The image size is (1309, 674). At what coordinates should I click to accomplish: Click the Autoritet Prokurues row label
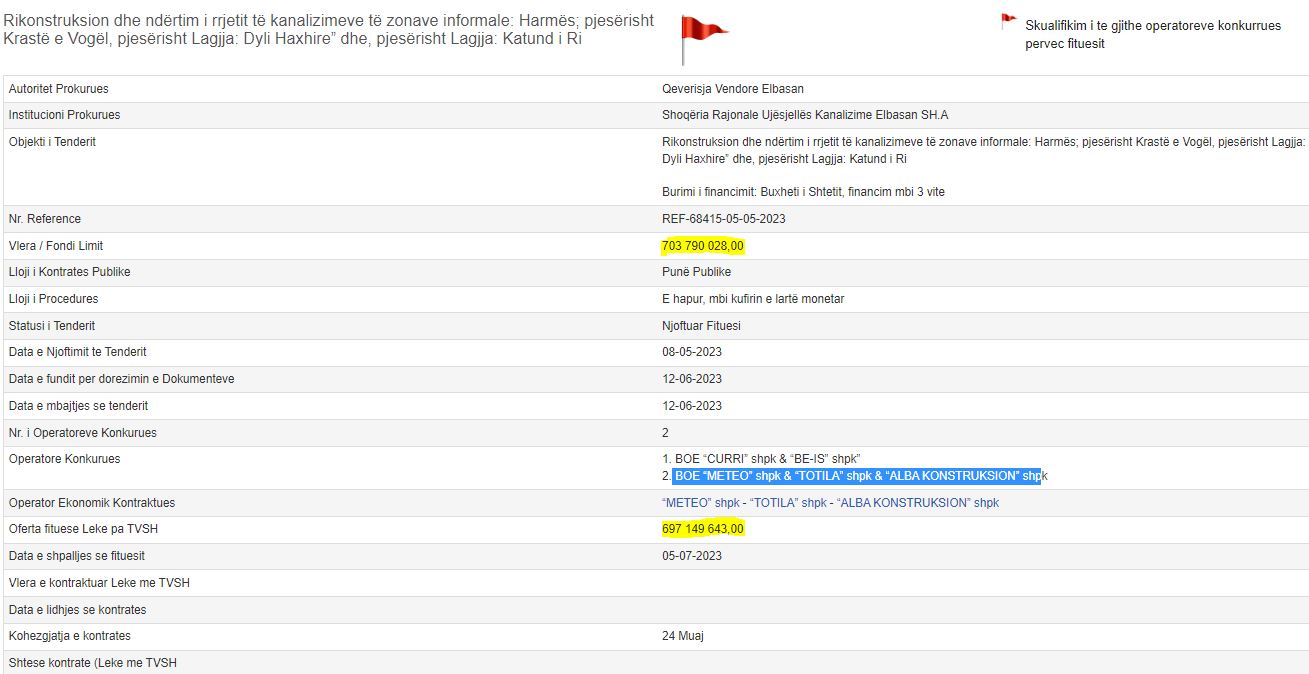[59, 89]
